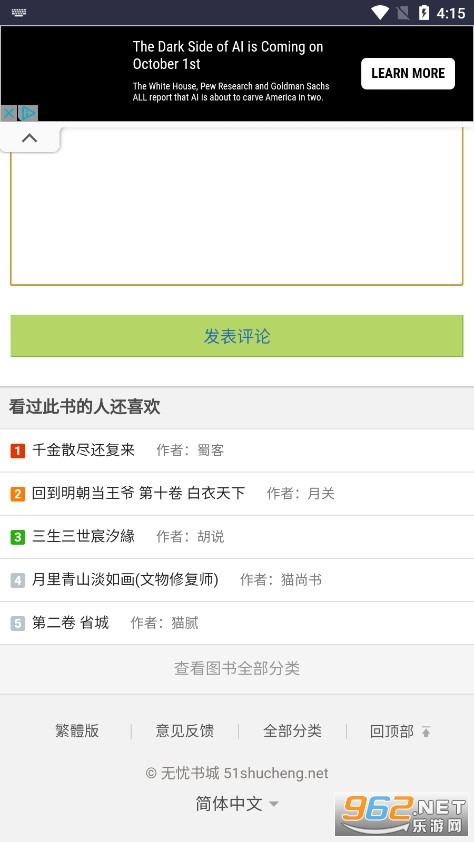View all categories via 查看图书全部分类
474x842 pixels.
coord(237,669)
